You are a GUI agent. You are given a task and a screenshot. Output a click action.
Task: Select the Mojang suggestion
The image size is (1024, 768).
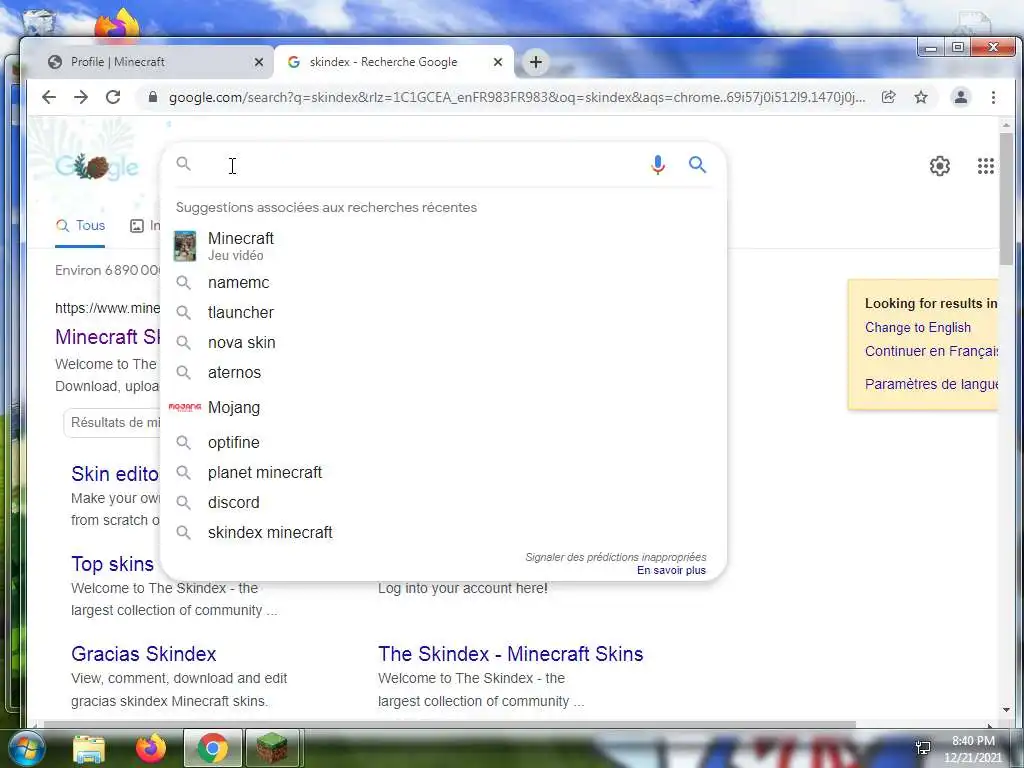[x=443, y=408]
